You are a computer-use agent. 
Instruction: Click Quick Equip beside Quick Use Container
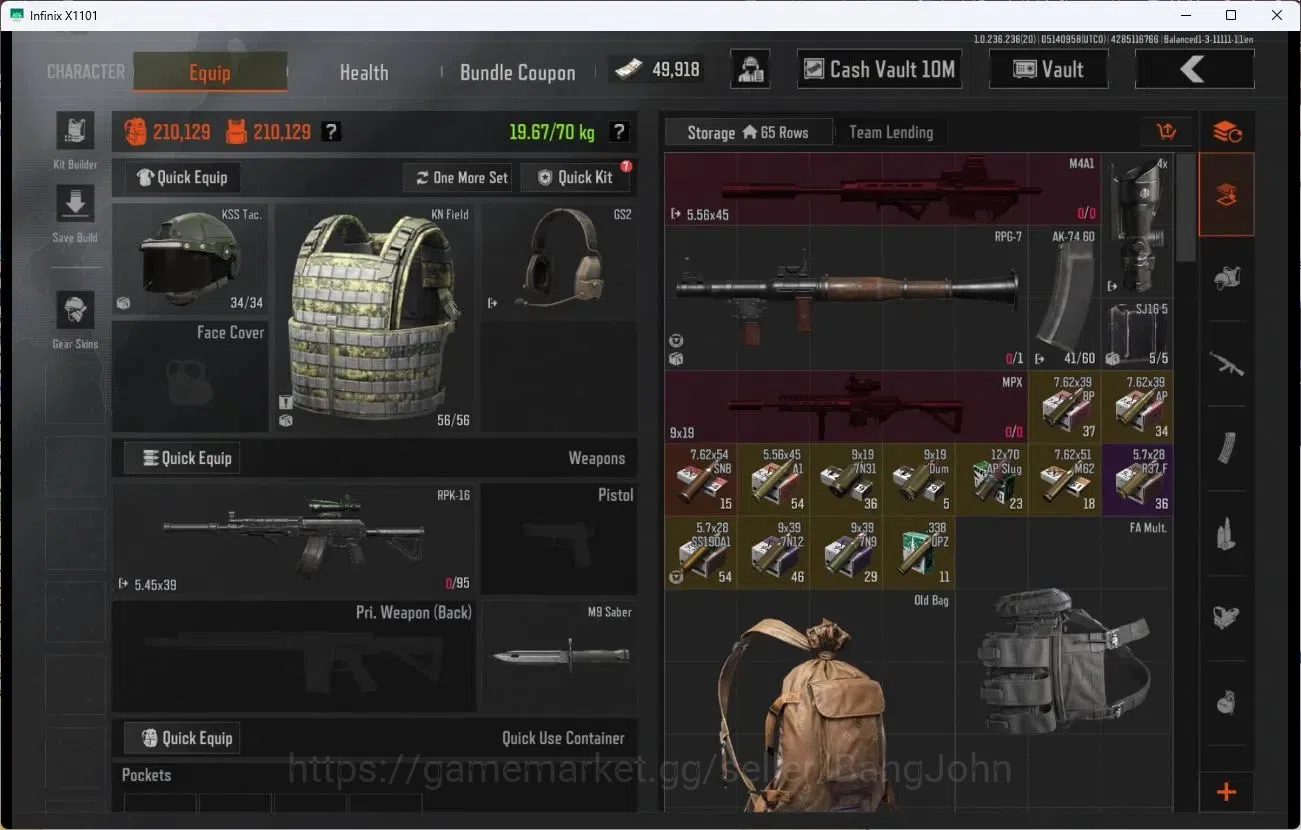[182, 738]
